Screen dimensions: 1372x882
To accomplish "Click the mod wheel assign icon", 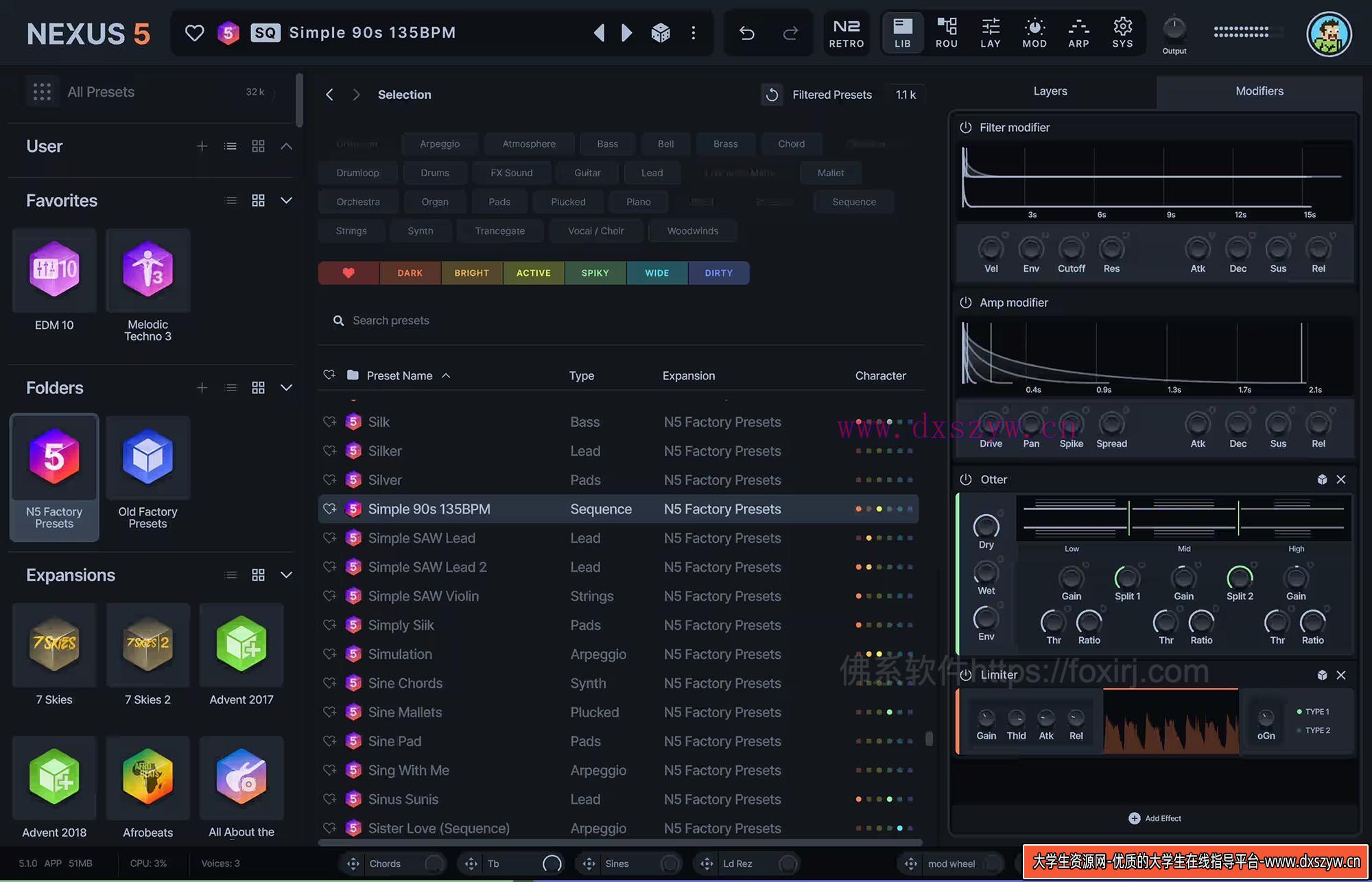I will [911, 864].
